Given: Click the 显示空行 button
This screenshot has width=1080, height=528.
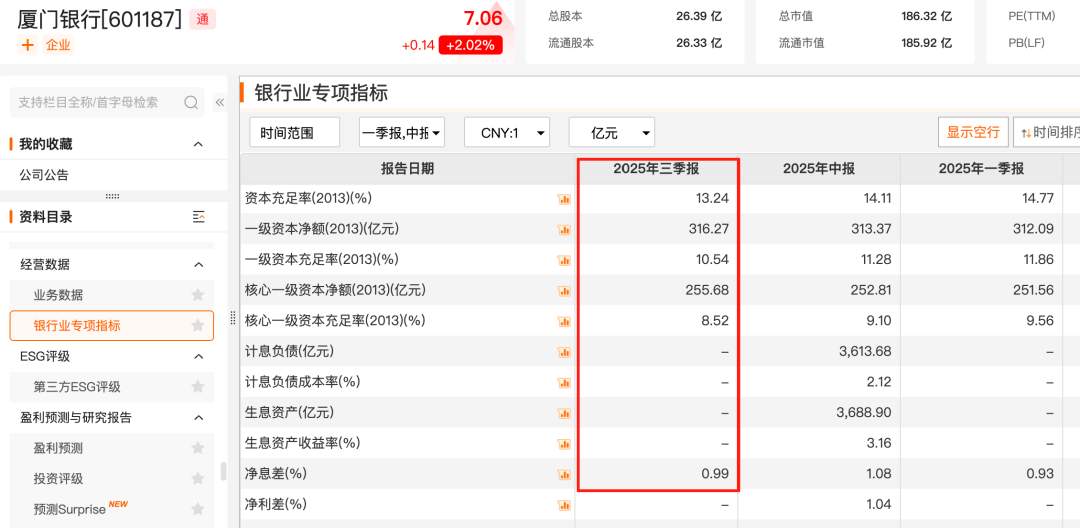Looking at the screenshot, I should (x=973, y=132).
